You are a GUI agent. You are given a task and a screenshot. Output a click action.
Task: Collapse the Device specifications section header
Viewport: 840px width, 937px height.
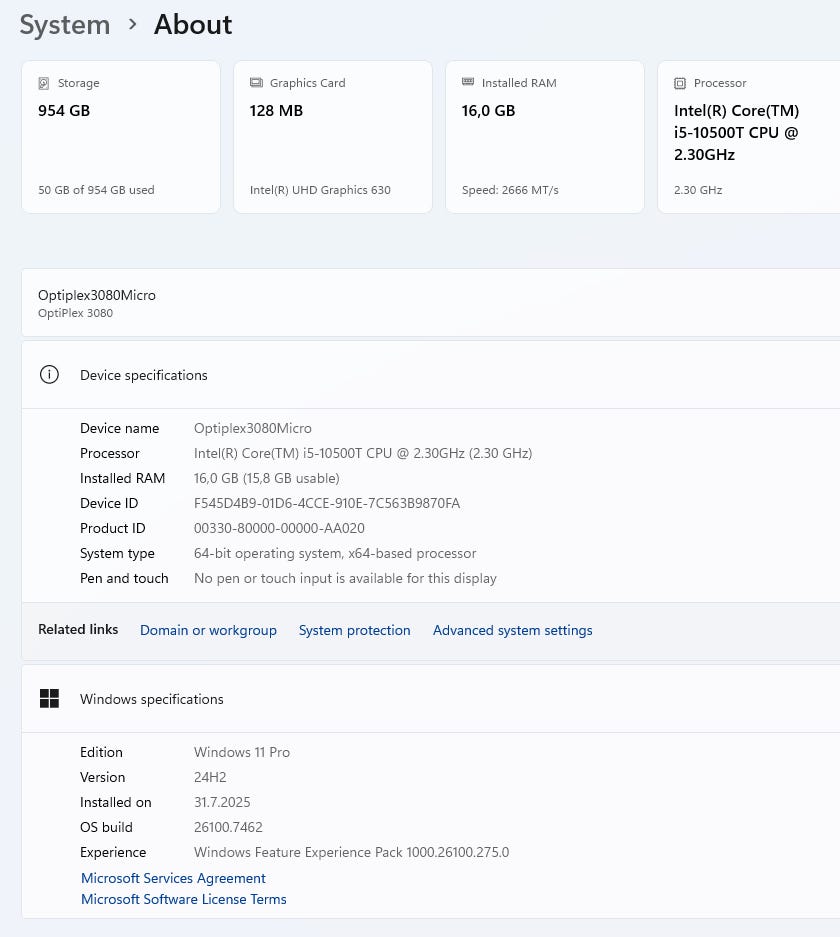pos(430,375)
